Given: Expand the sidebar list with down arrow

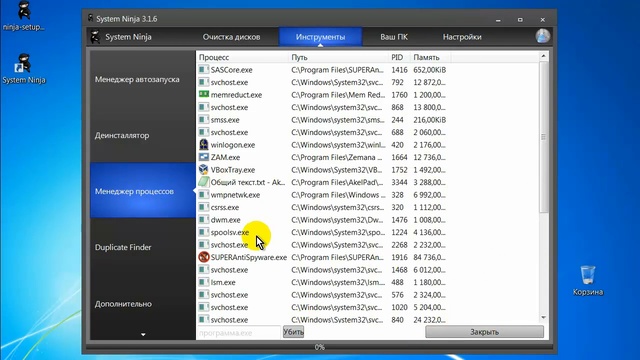Looking at the screenshot, I should point(143,335).
